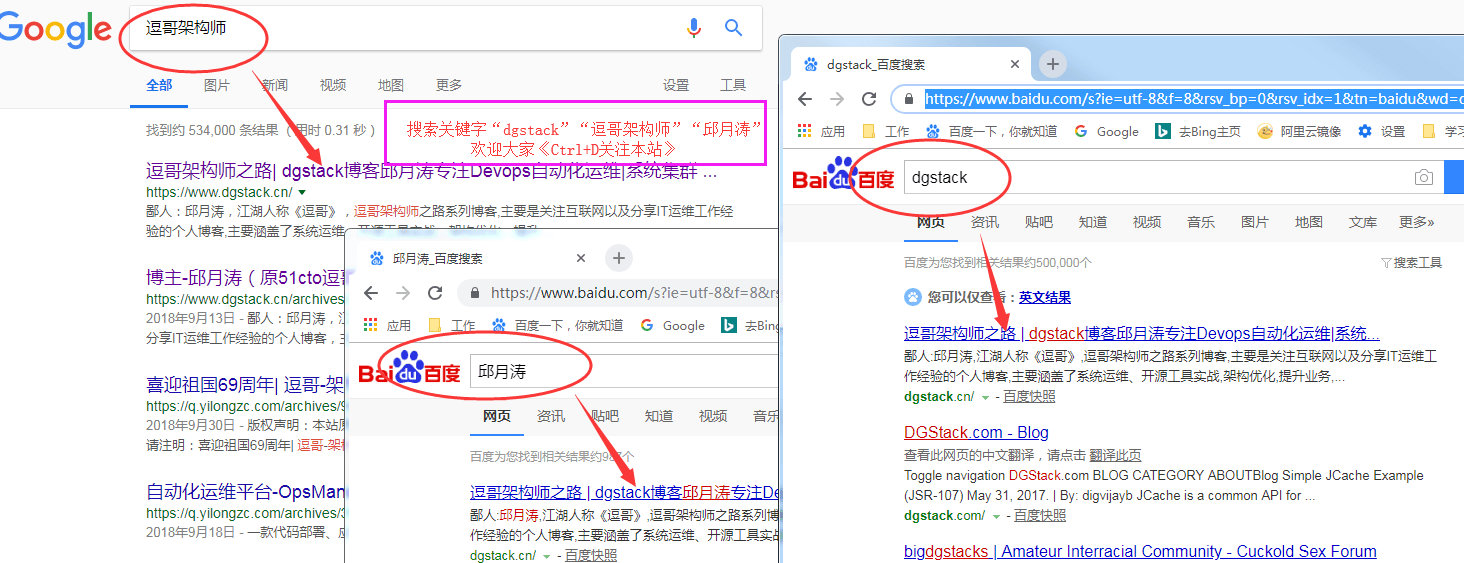Open Google result 博主-邱月涛（原51cto
The image size is (1464, 563).
(x=245, y=277)
